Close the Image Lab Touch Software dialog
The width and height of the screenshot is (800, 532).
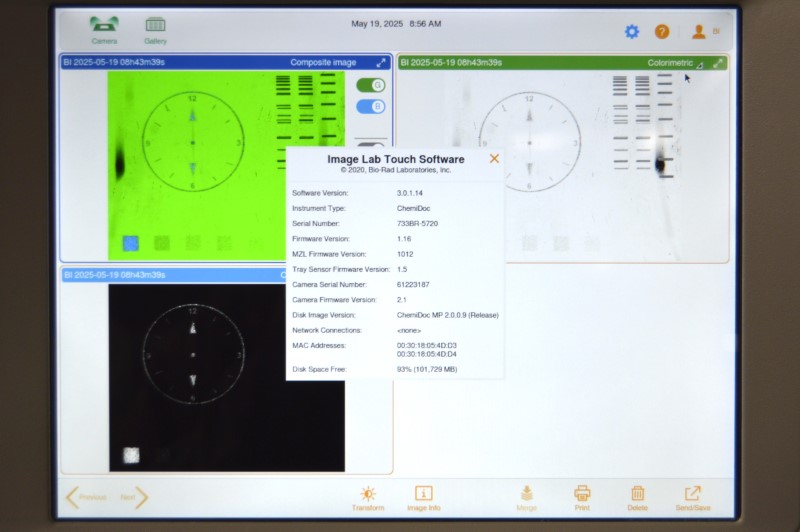click(494, 159)
